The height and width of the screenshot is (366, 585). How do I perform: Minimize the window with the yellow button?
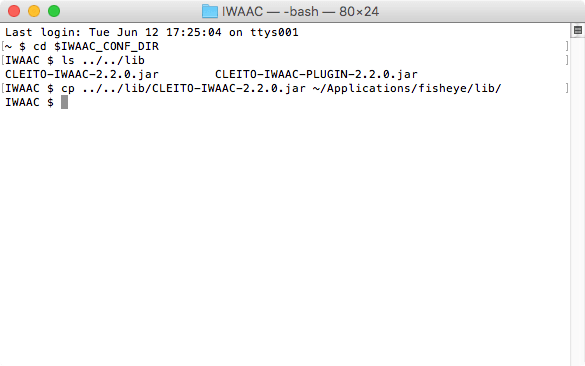34,11
